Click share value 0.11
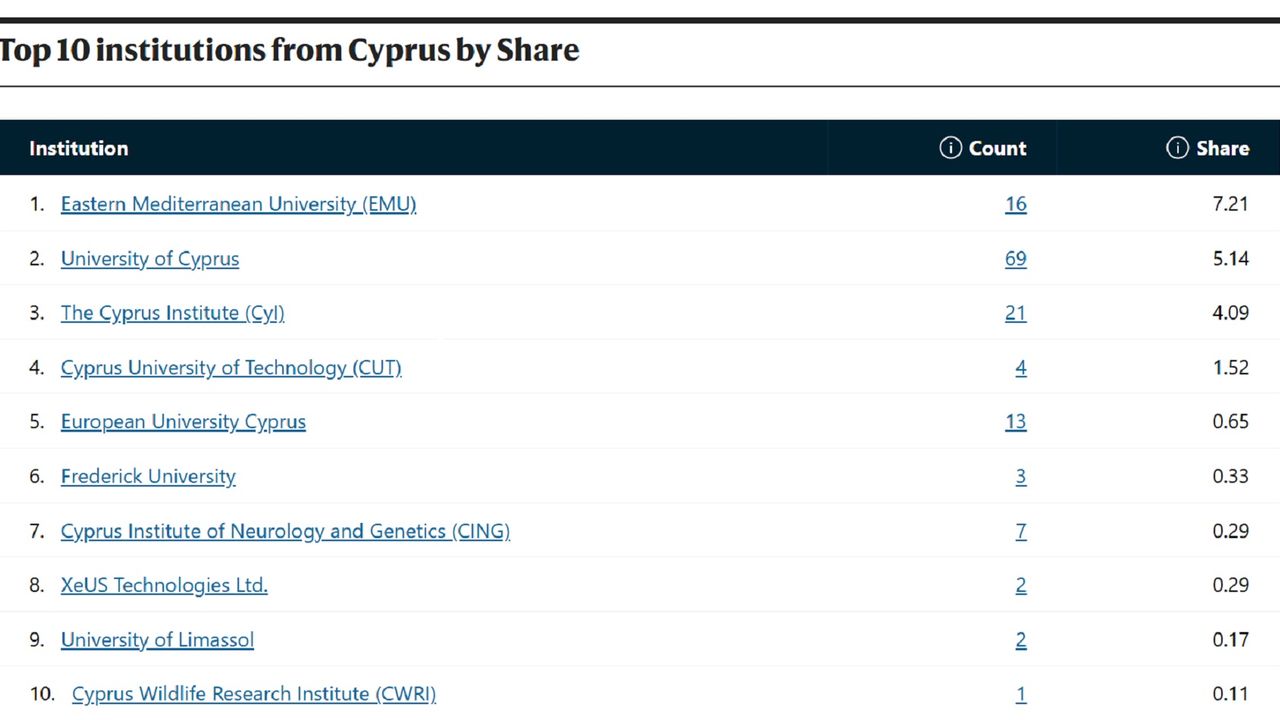 click(x=1231, y=694)
